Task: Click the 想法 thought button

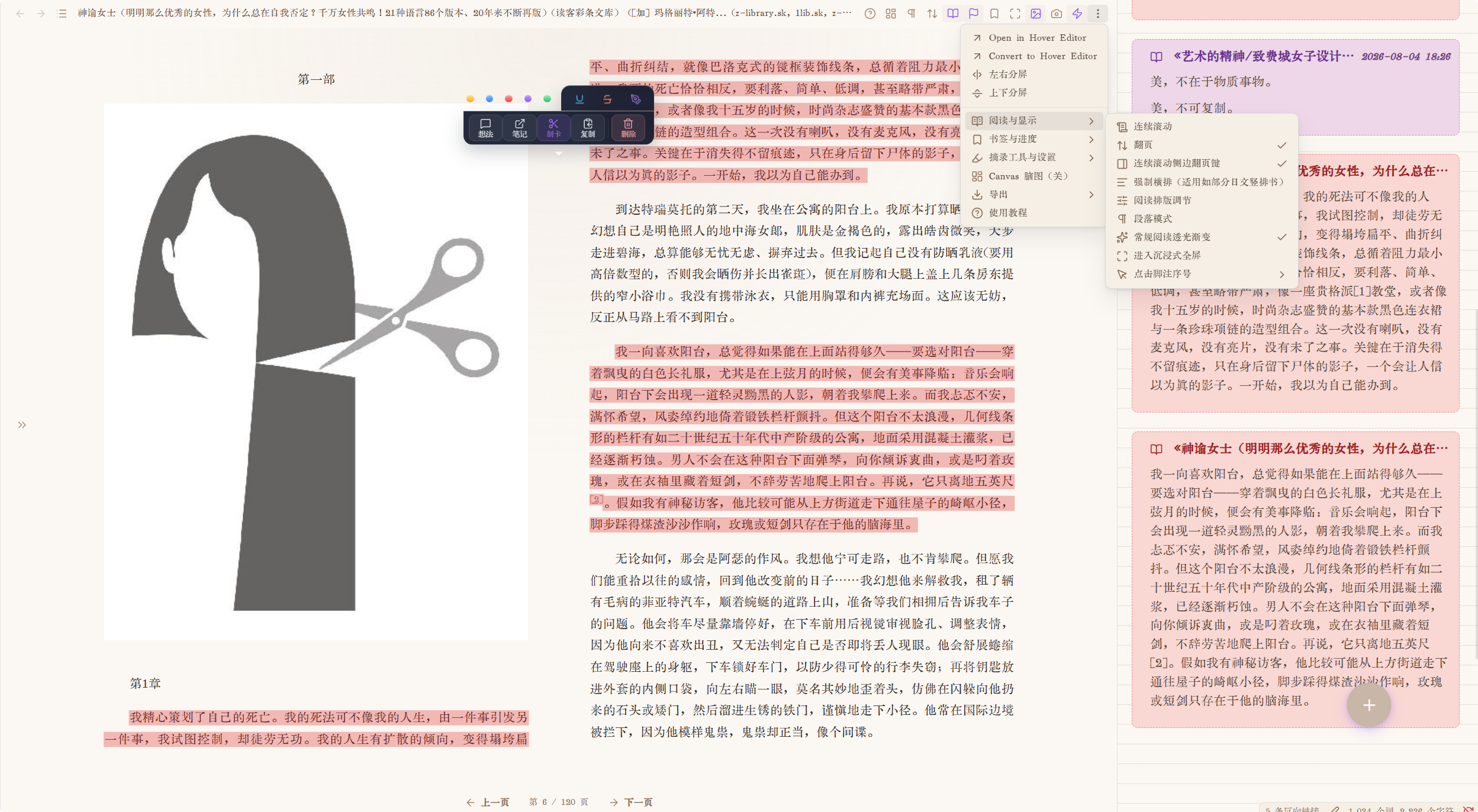Action: pyautogui.click(x=485, y=128)
